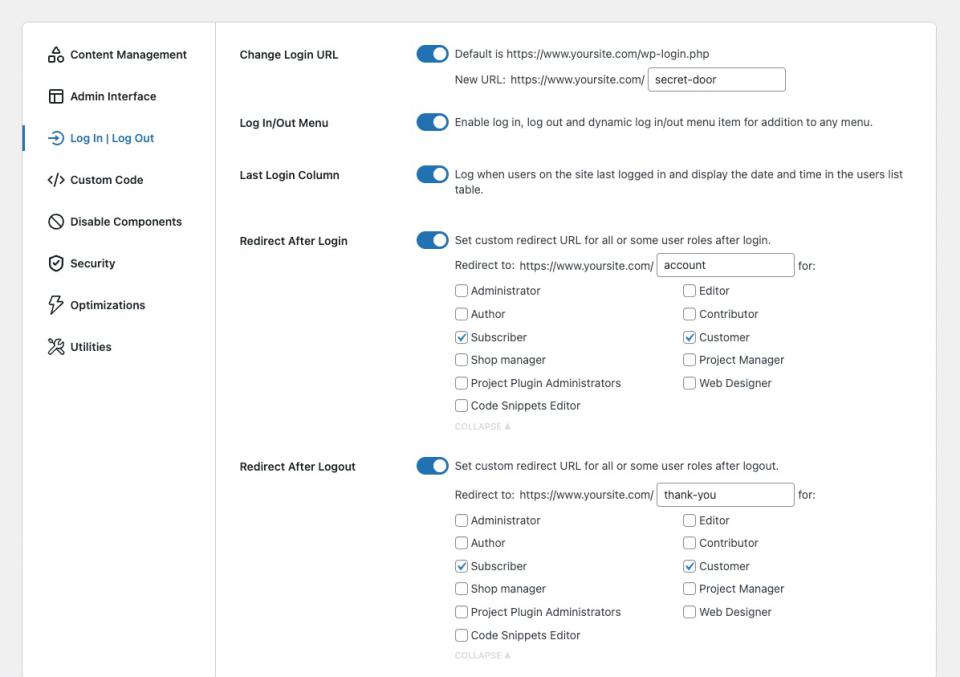The image size is (960, 677).
Task: Click the Log In | Log Out arrow icon
Action: click(x=56, y=139)
